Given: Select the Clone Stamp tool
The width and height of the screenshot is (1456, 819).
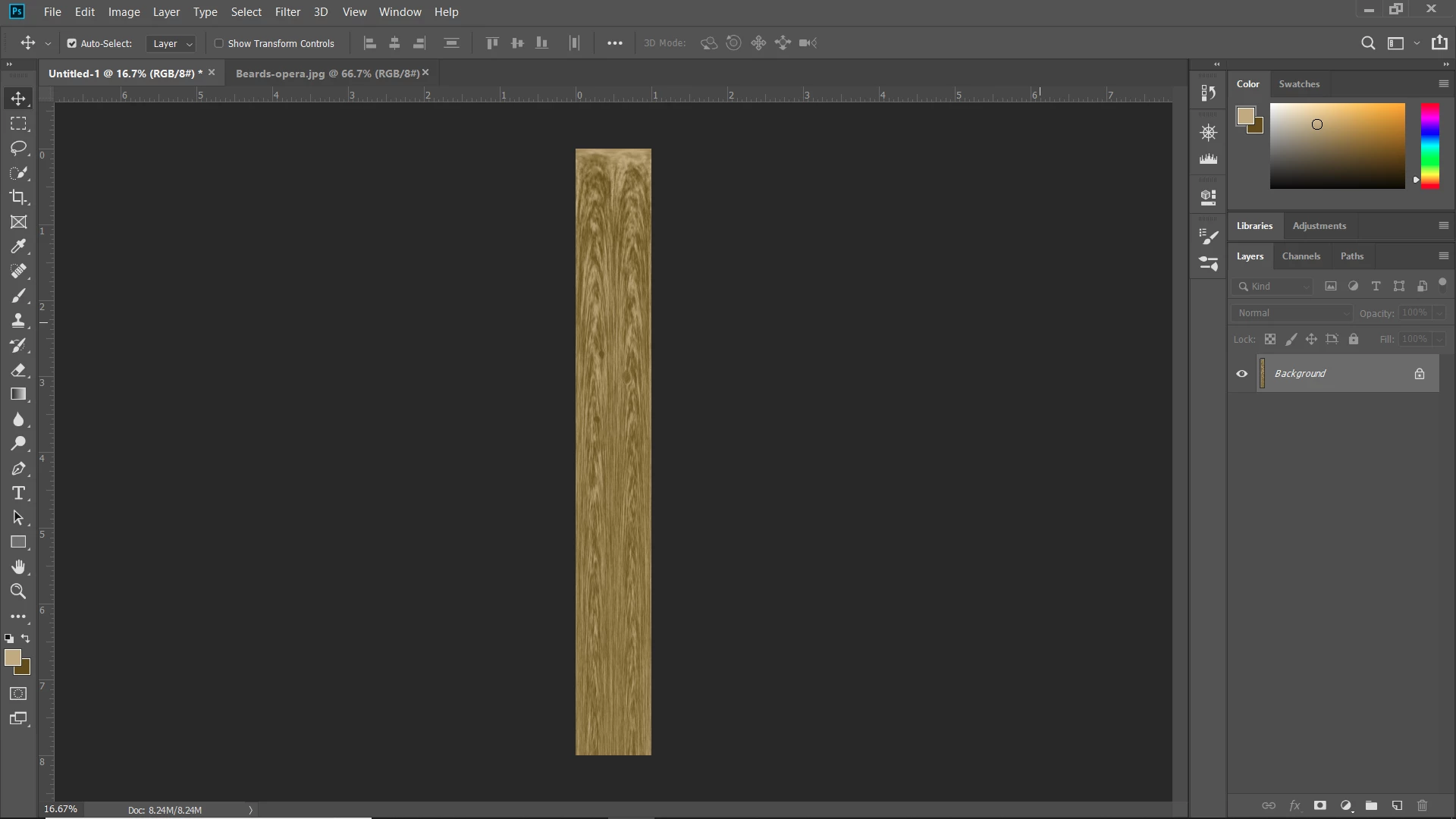Looking at the screenshot, I should (x=18, y=321).
